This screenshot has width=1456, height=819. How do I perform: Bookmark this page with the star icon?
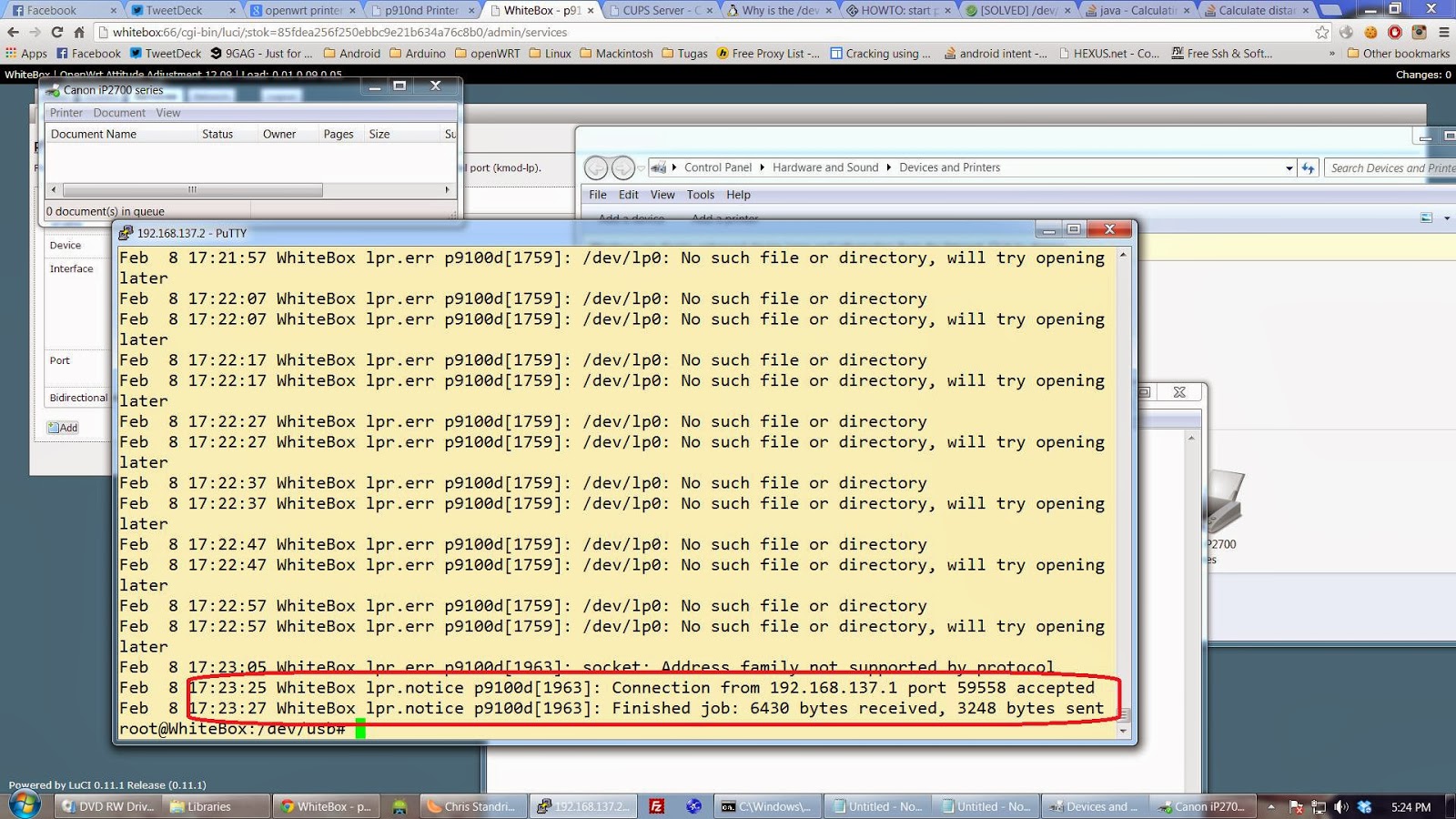pos(1322,32)
